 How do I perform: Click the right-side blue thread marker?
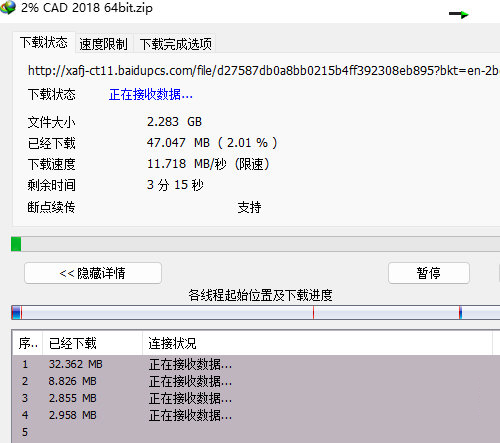click(x=460, y=313)
